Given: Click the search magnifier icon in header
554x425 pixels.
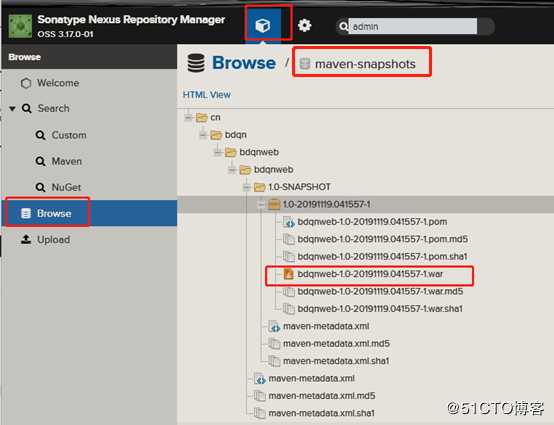Looking at the screenshot, I should (x=343, y=26).
